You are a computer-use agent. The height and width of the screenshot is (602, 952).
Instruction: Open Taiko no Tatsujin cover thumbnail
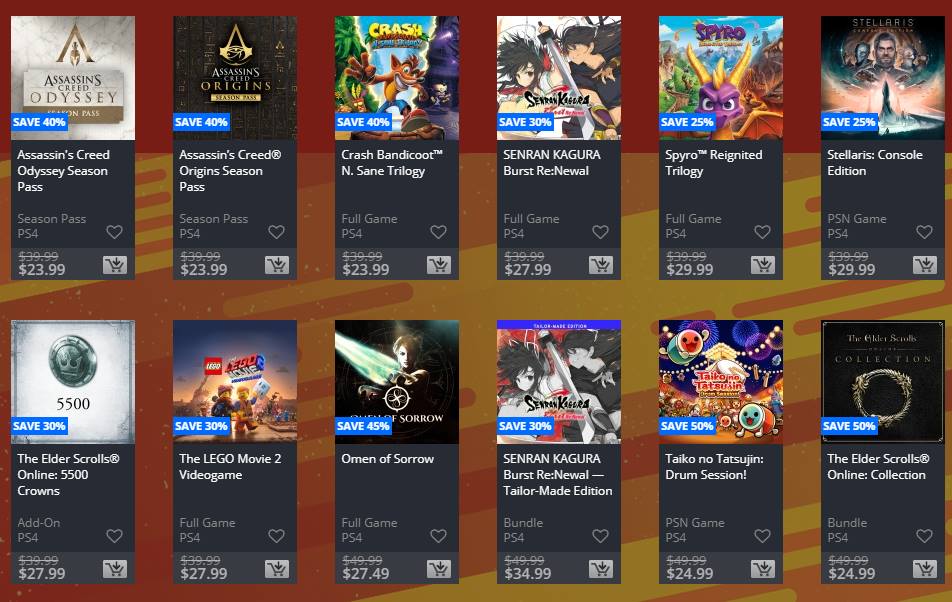coord(721,382)
